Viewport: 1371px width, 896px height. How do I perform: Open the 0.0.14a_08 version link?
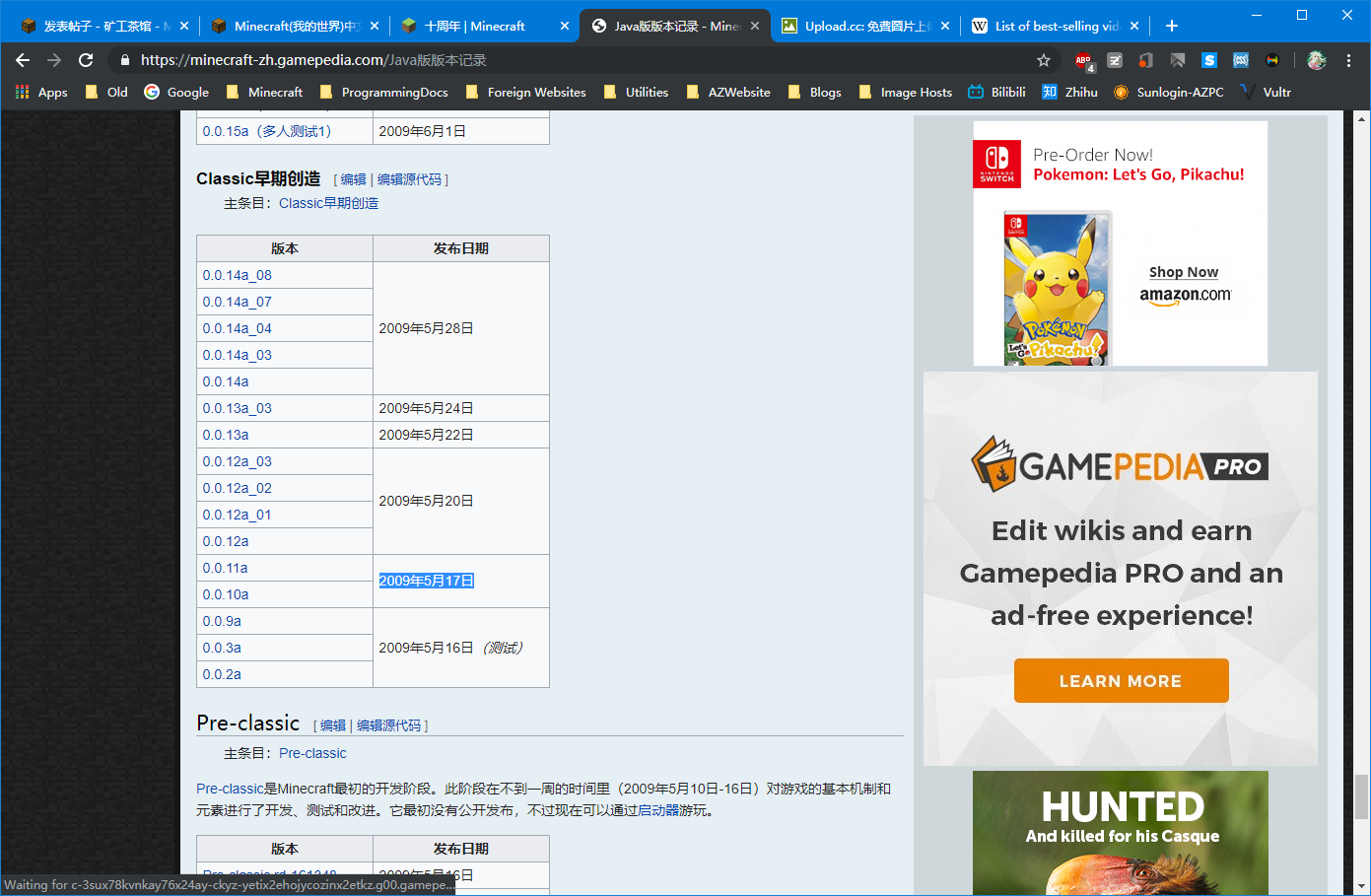[x=237, y=276]
